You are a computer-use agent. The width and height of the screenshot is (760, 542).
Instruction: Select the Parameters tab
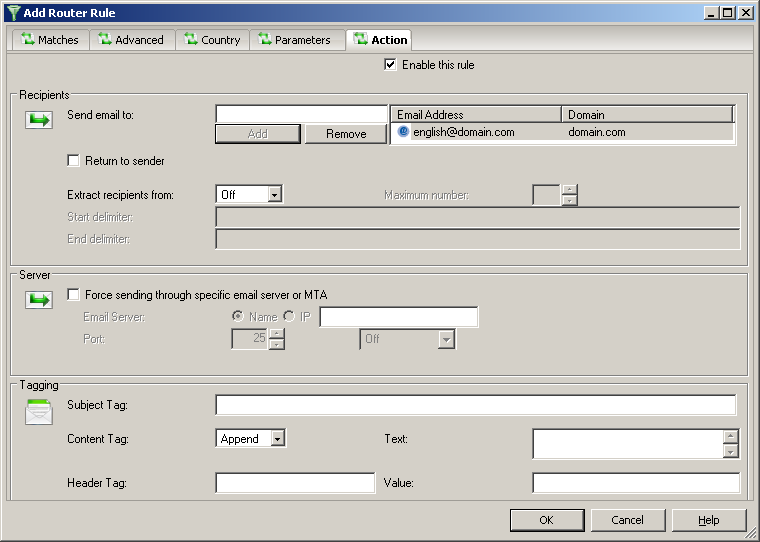(294, 40)
